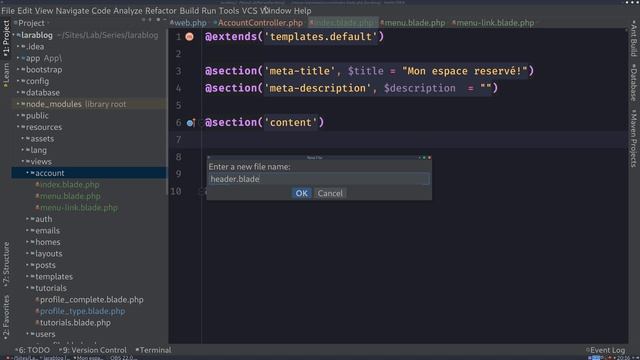Viewport: 640px width, 360px height.
Task: Select menu.blade.php in the project tree
Action: (70, 196)
